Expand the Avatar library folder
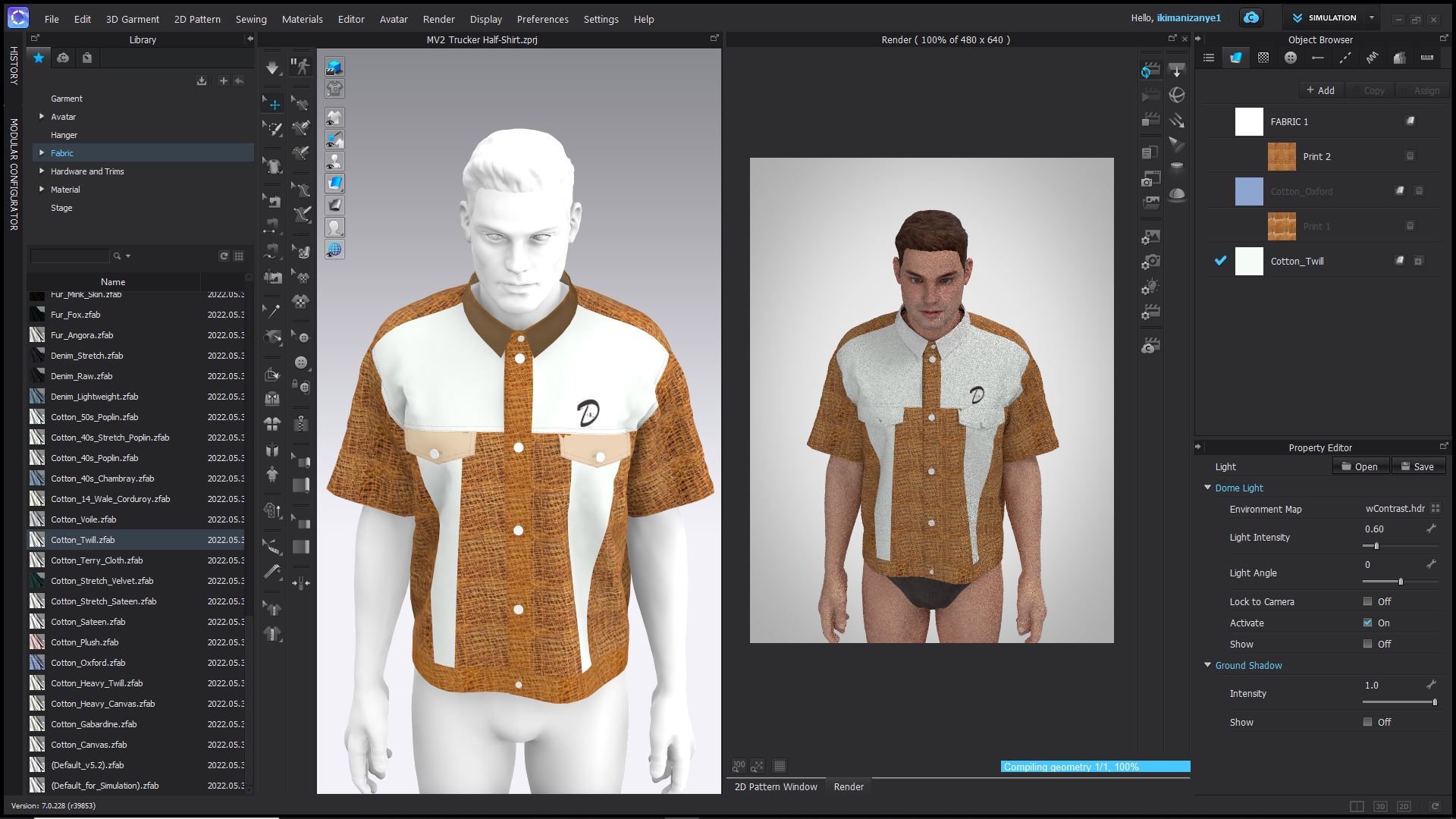 [42, 117]
